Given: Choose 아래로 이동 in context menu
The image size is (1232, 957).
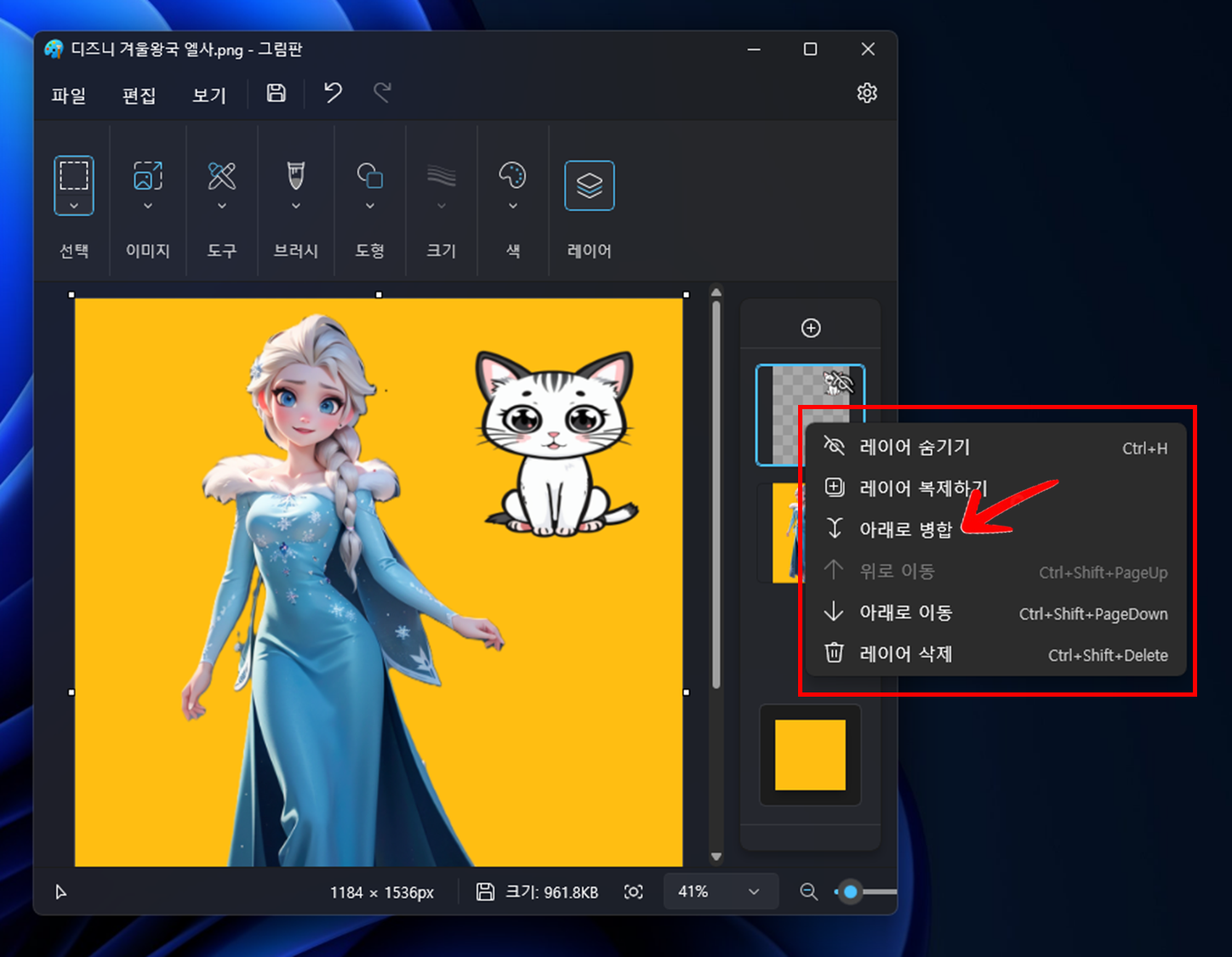Looking at the screenshot, I should pyautogui.click(x=995, y=612).
